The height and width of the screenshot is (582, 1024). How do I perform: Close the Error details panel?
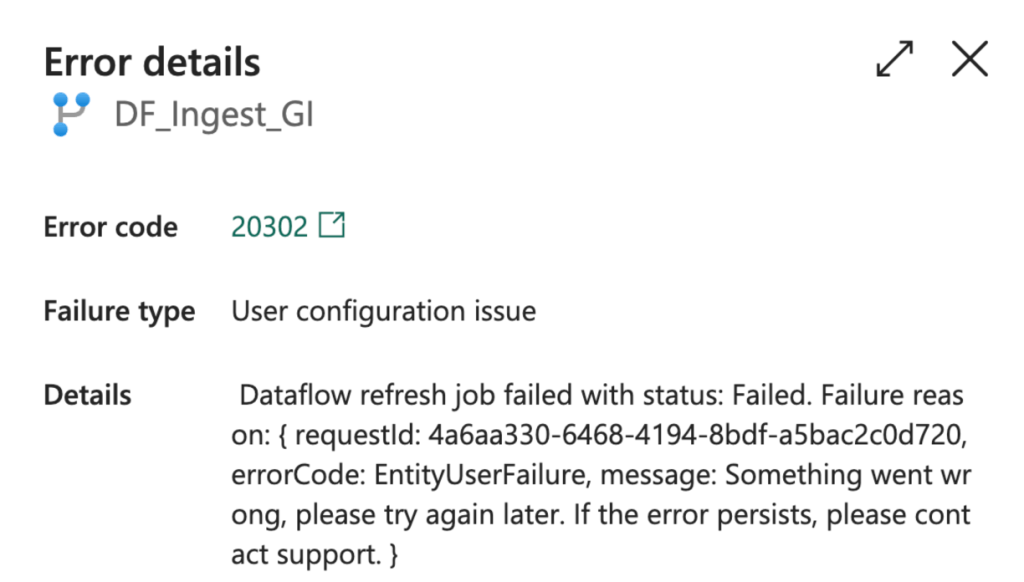(x=969, y=59)
